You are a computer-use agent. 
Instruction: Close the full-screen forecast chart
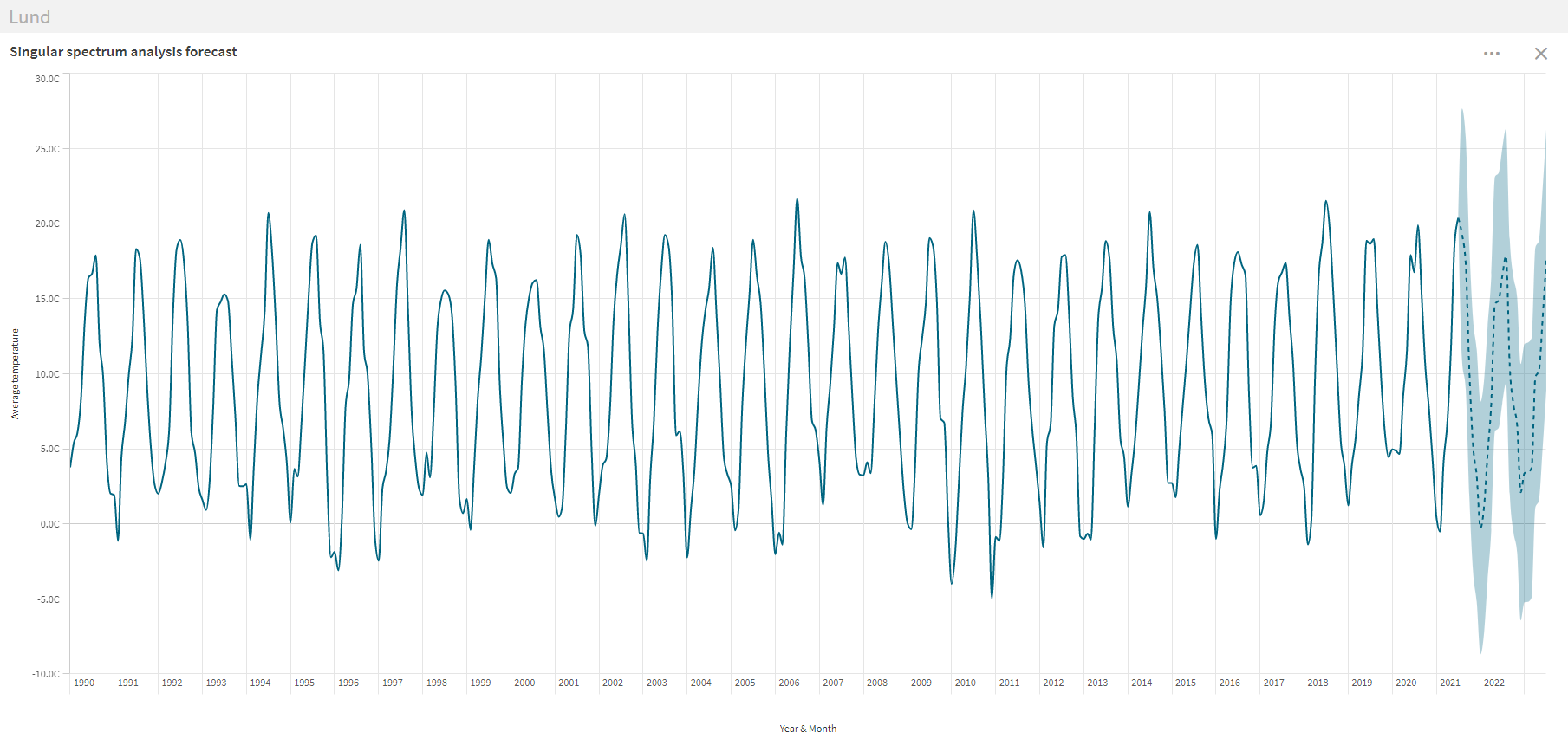pos(1540,54)
